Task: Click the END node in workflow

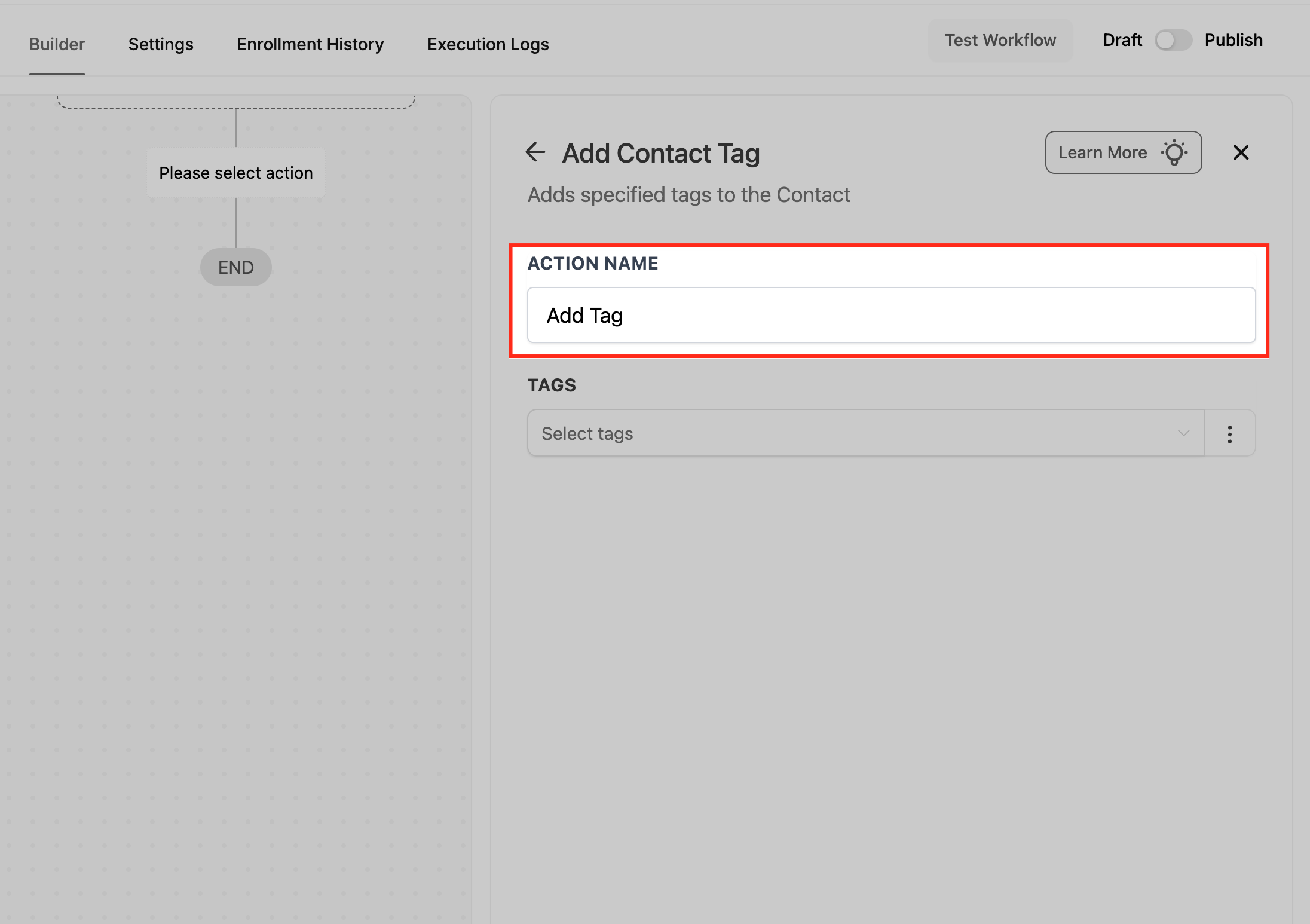Action: (x=235, y=267)
